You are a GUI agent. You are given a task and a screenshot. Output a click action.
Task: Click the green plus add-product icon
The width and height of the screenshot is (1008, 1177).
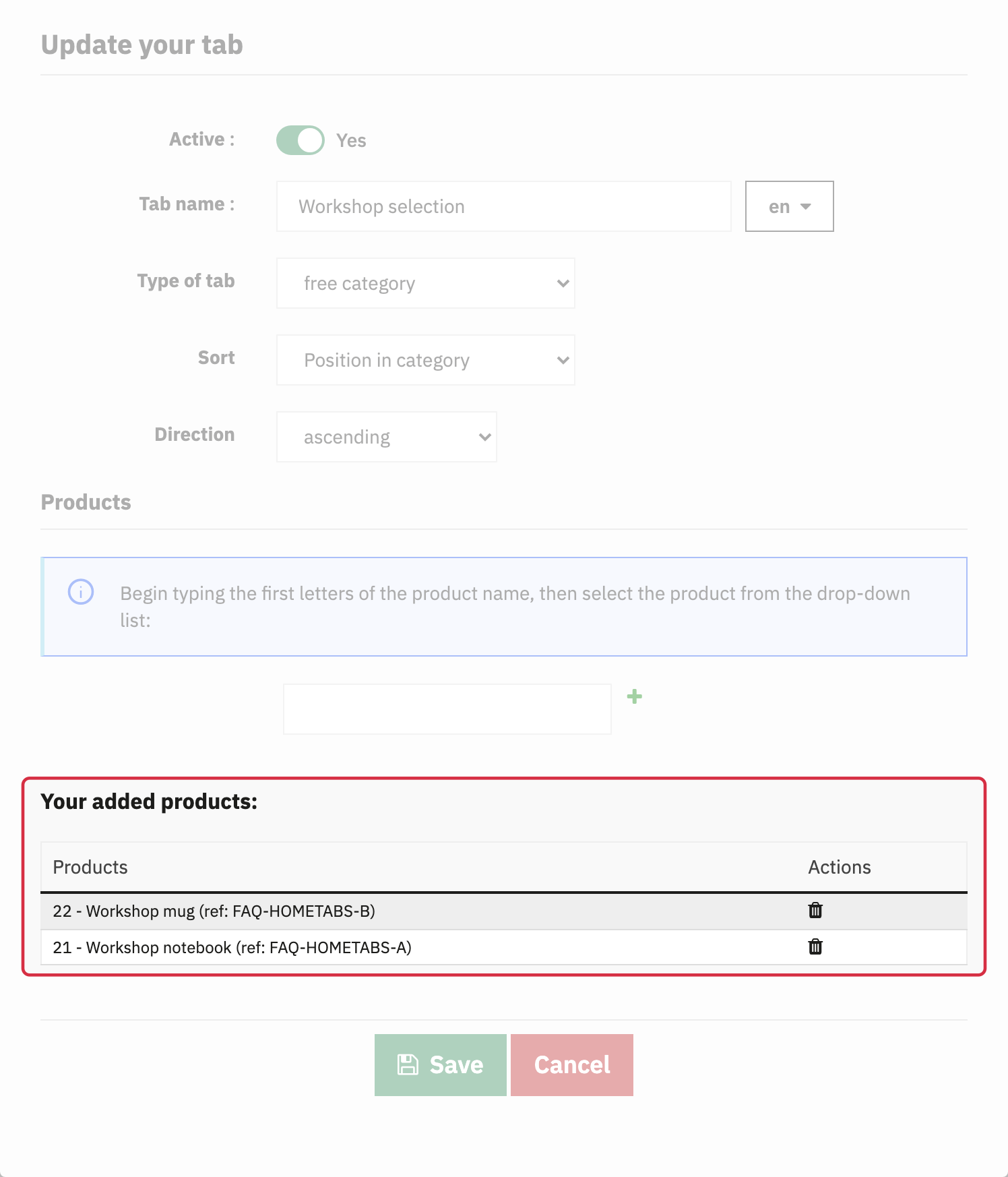[634, 696]
